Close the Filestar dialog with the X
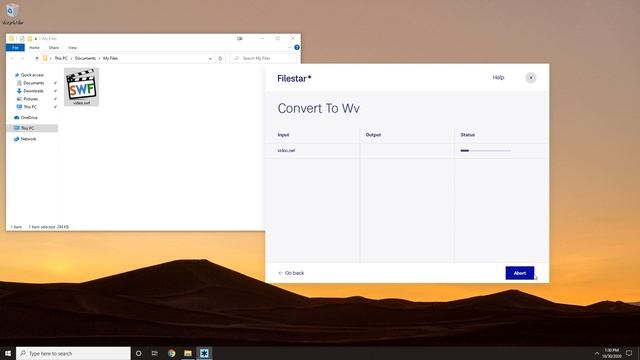640x360 pixels. pos(531,78)
